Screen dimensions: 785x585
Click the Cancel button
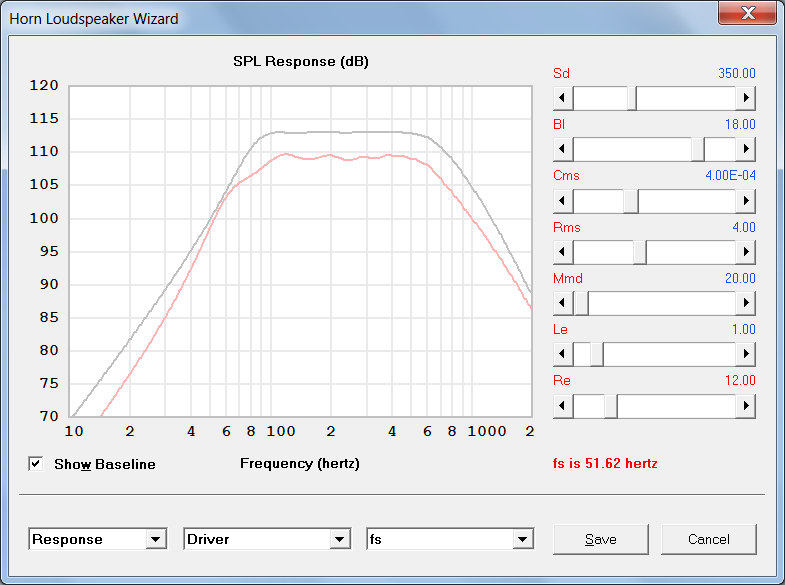point(708,539)
